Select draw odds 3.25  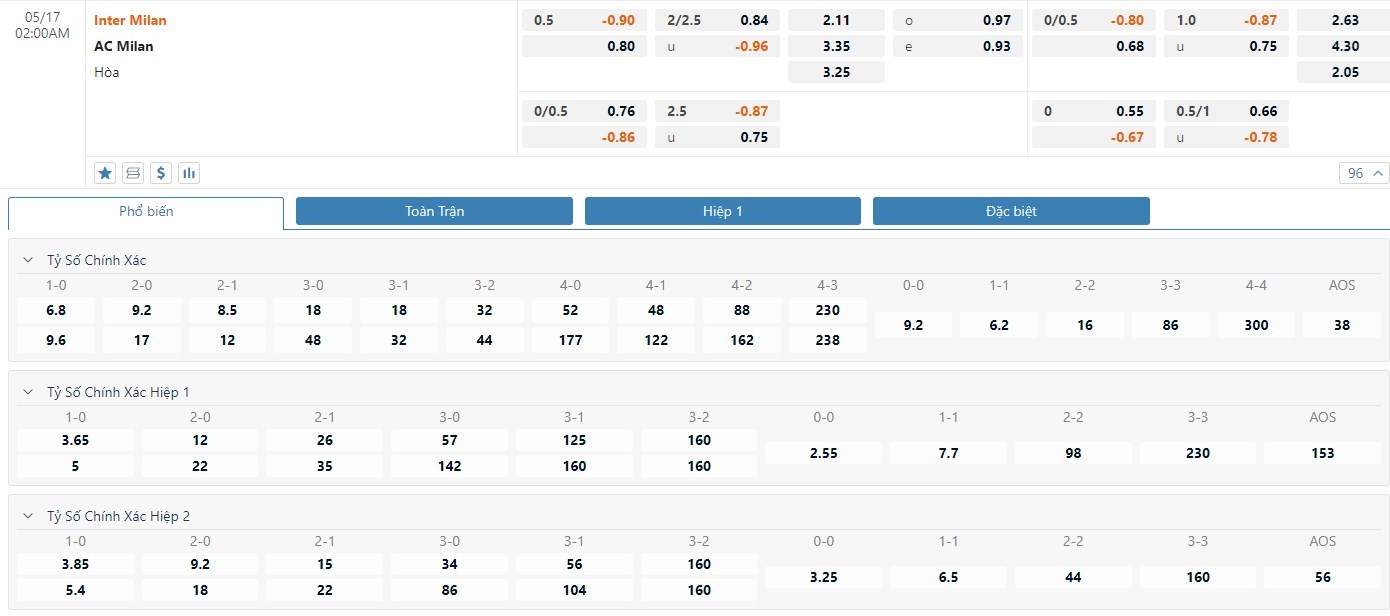click(836, 72)
